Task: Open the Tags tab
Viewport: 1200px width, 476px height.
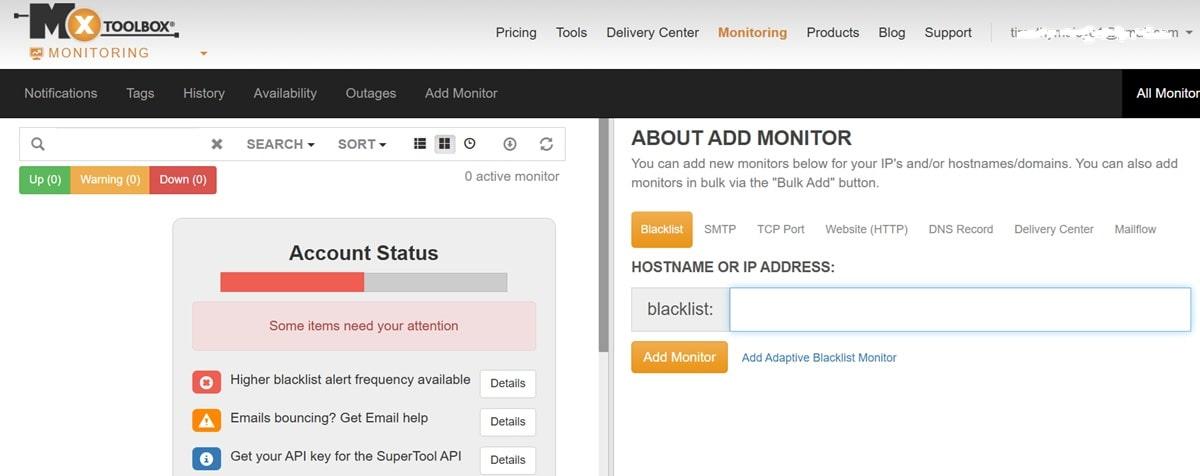Action: point(140,93)
